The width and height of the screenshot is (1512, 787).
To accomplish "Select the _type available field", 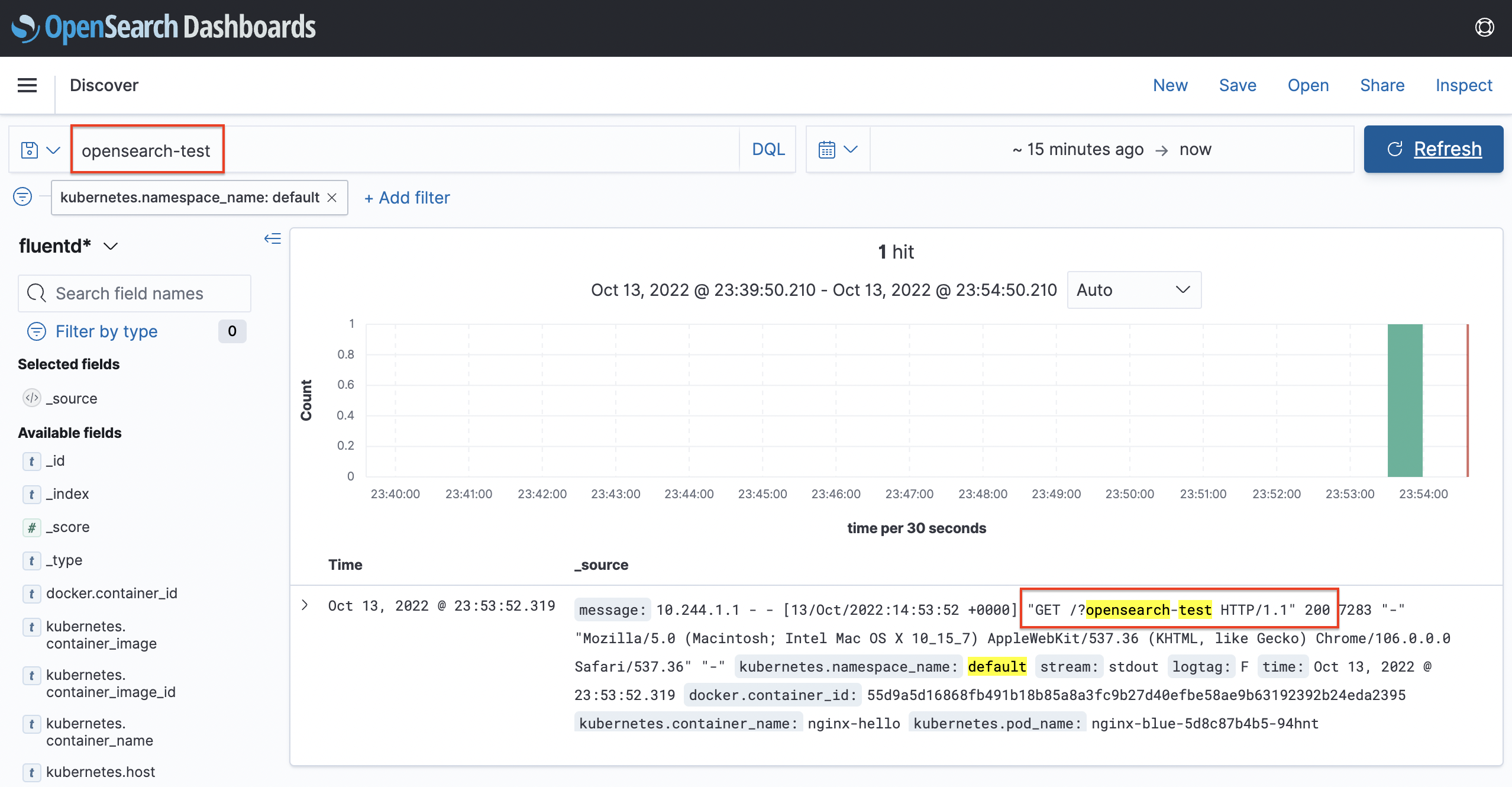I will 64,560.
